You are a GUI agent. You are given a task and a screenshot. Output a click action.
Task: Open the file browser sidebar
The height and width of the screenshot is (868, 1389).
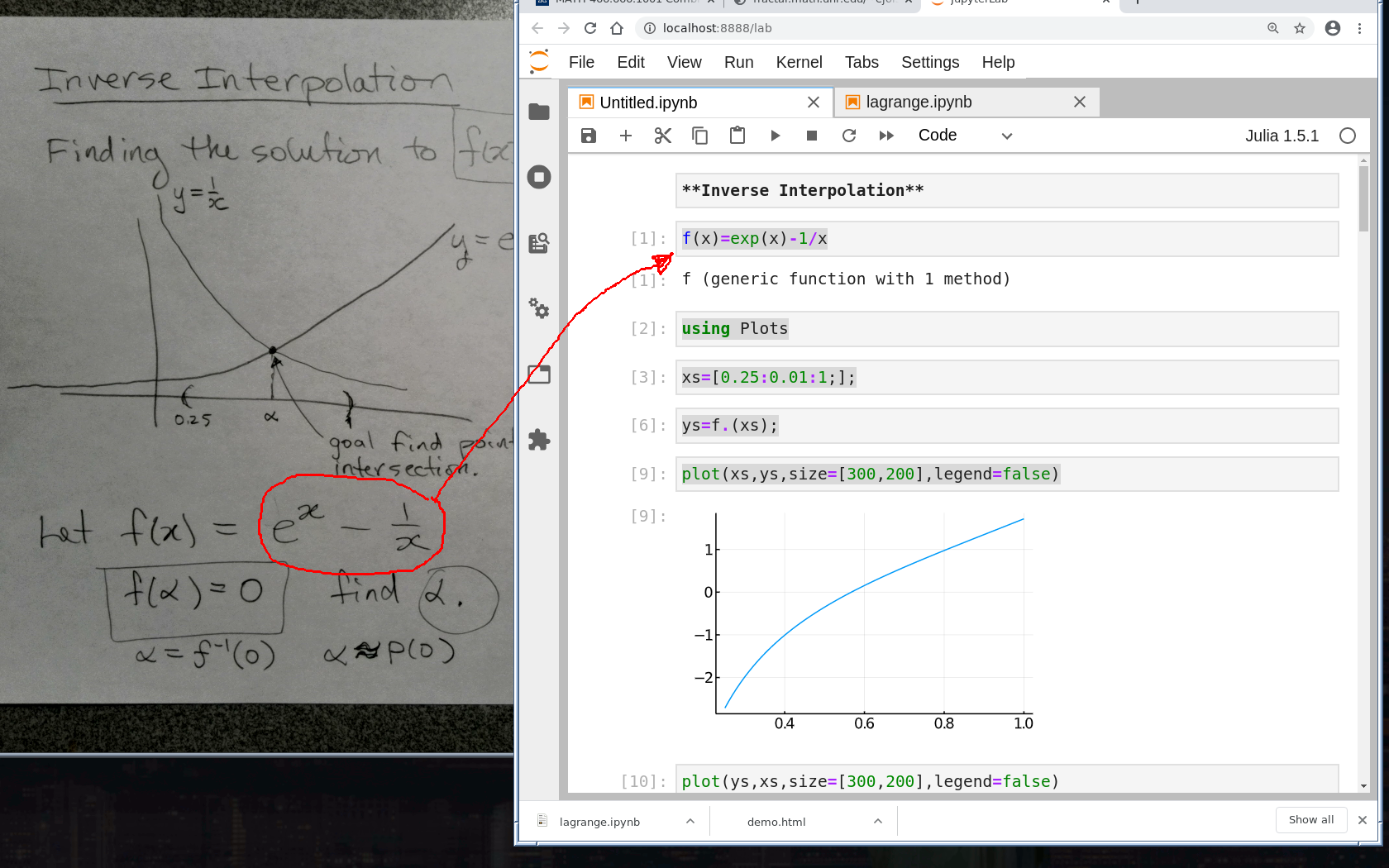(539, 112)
